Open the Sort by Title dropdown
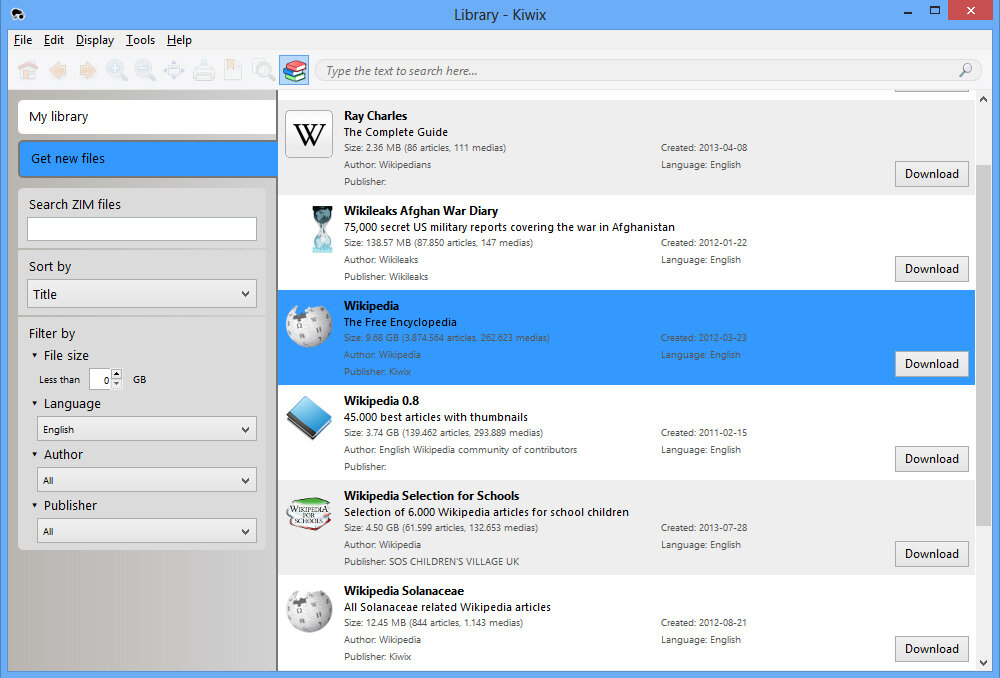The image size is (1000, 678). tap(142, 294)
